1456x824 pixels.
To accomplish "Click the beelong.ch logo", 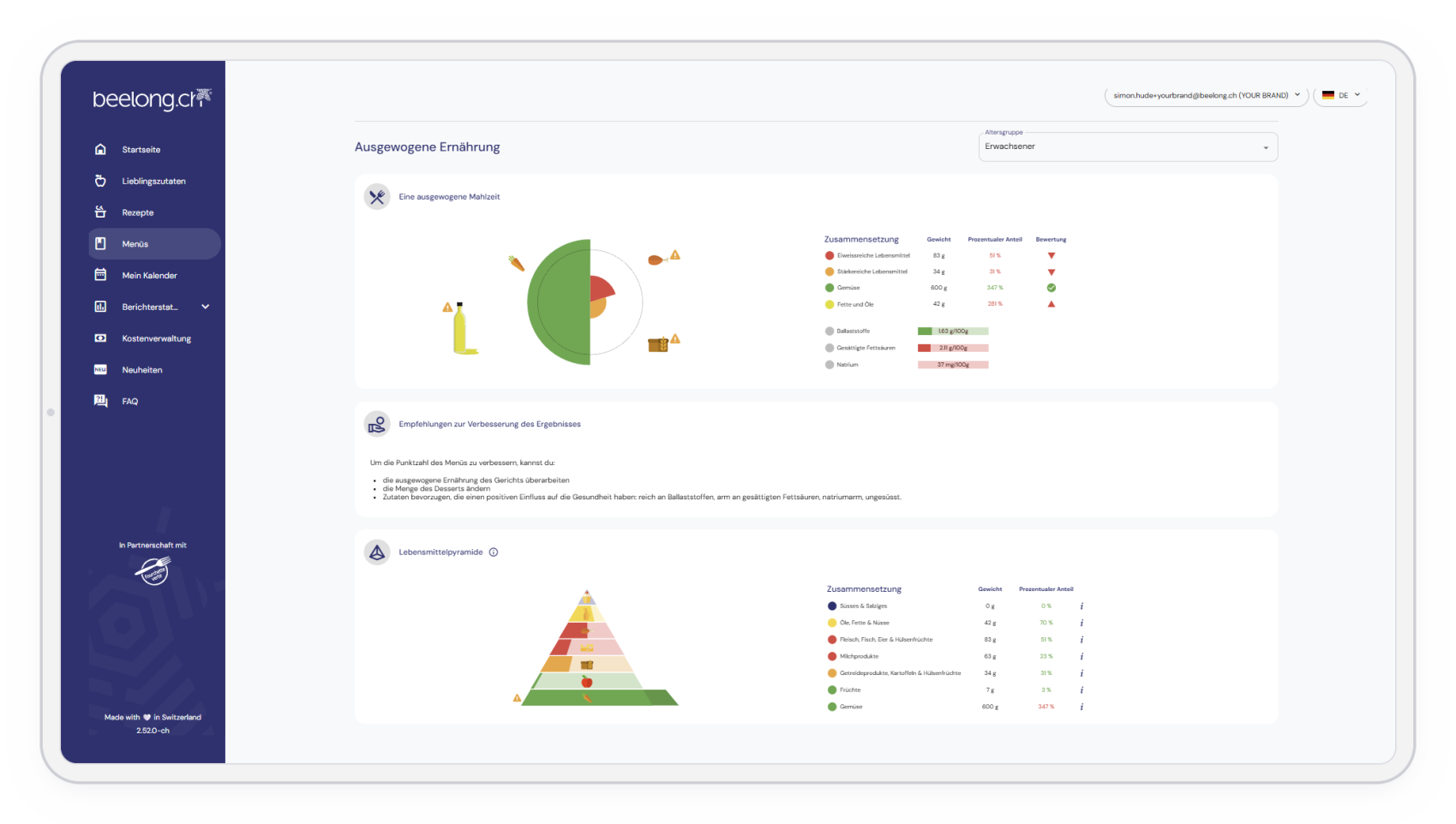I will 152,99.
